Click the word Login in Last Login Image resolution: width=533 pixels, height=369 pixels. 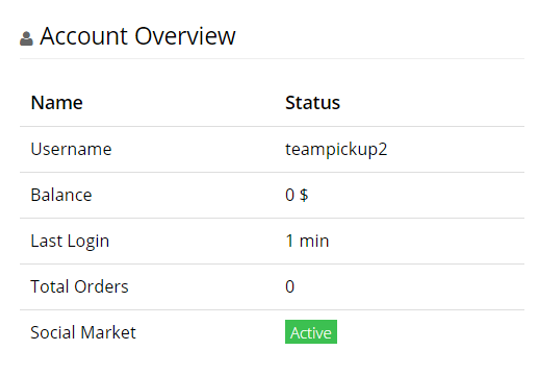point(88,242)
